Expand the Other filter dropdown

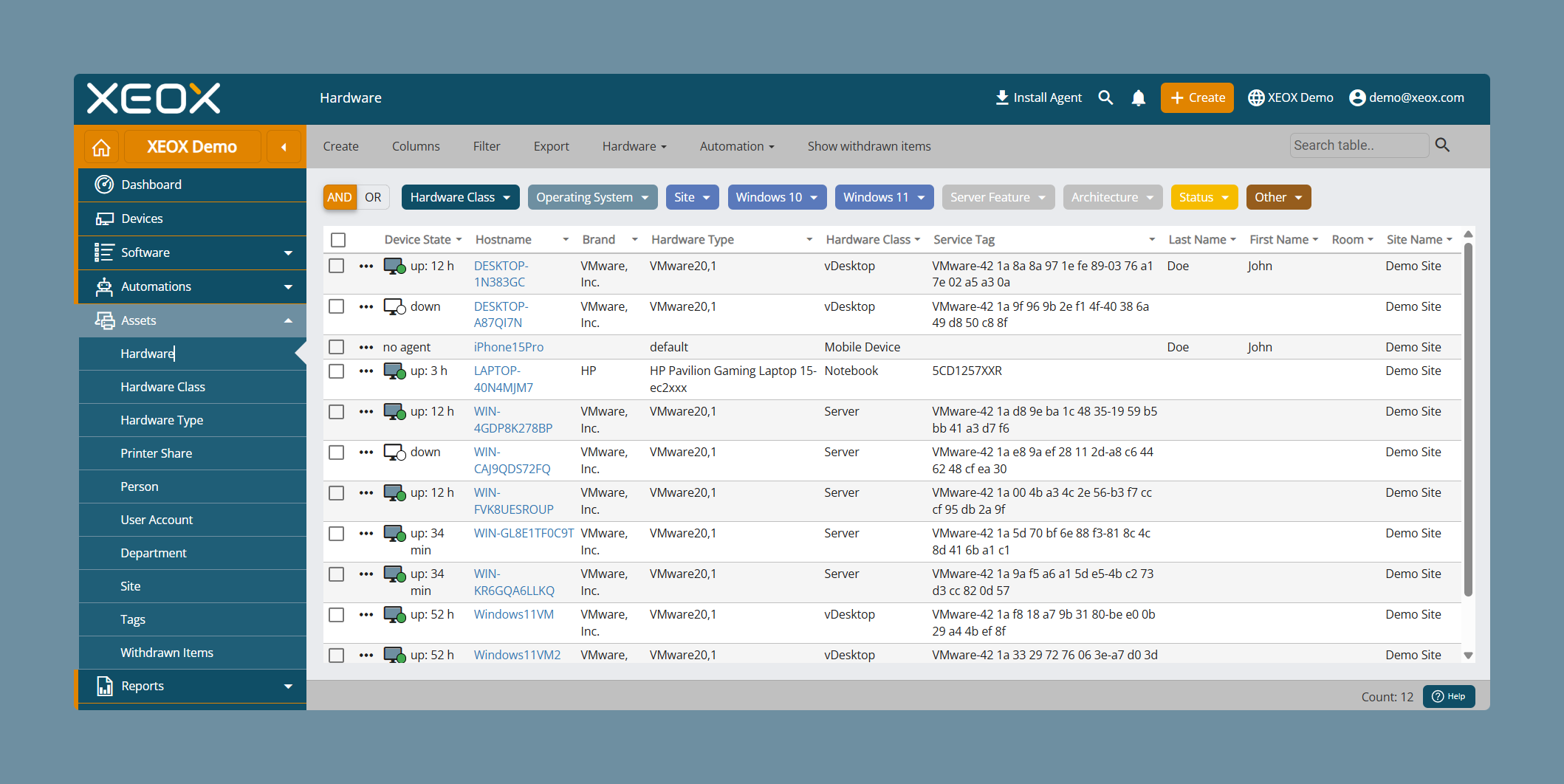[1278, 197]
